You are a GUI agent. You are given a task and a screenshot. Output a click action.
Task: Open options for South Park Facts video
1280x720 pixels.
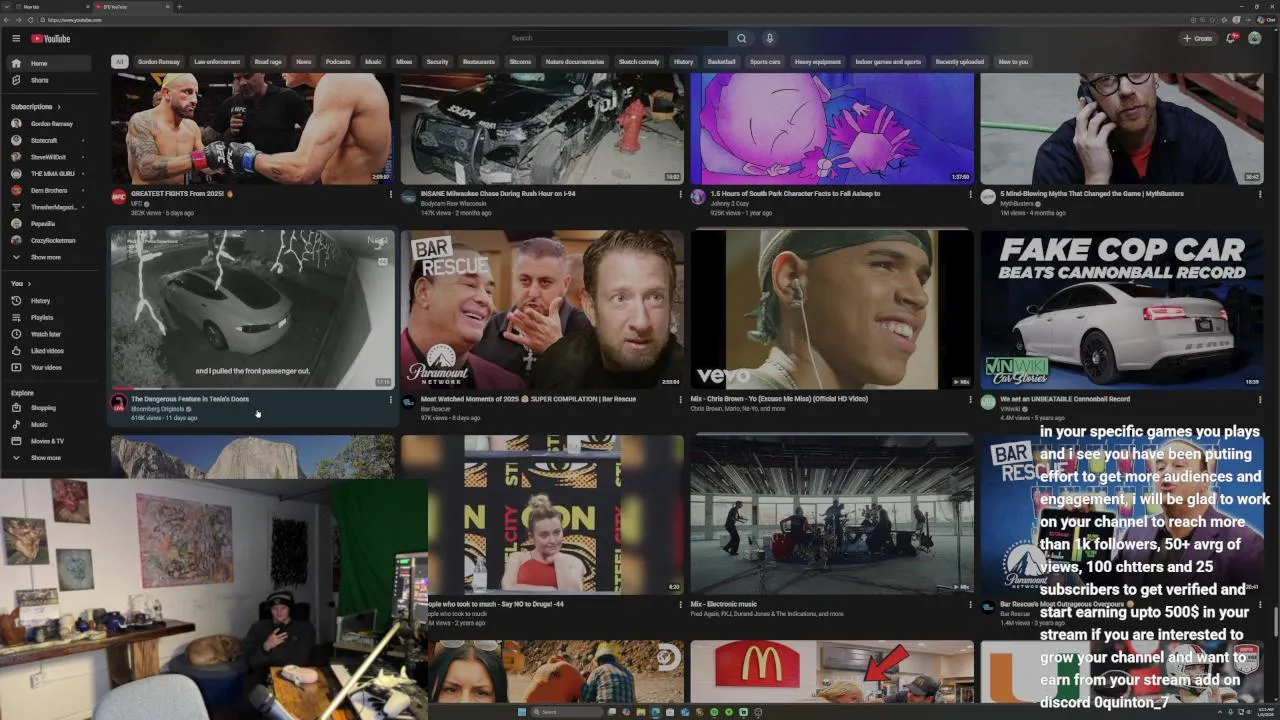tap(970, 194)
